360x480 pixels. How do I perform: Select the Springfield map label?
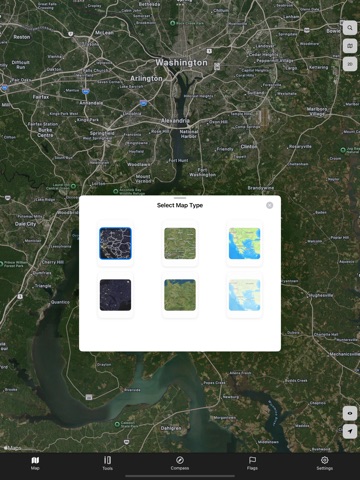(102, 133)
